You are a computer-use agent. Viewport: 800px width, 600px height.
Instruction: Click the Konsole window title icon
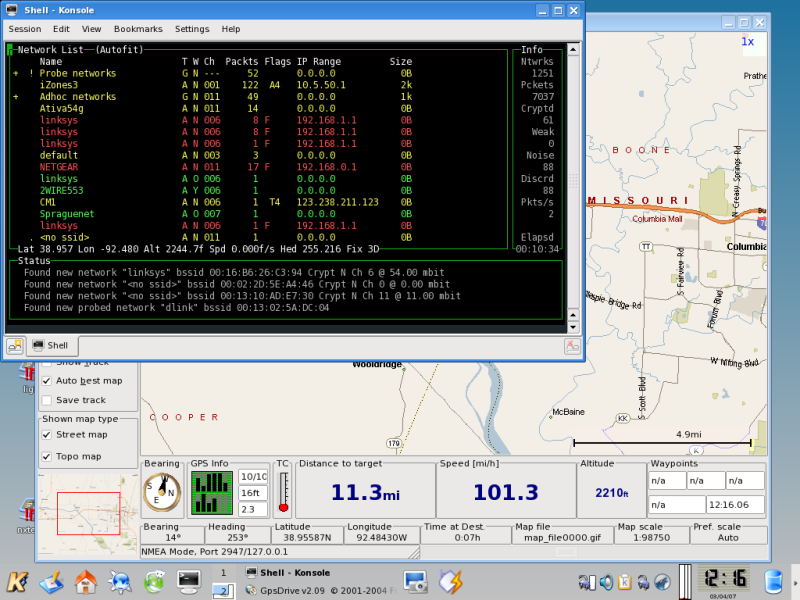click(12, 10)
